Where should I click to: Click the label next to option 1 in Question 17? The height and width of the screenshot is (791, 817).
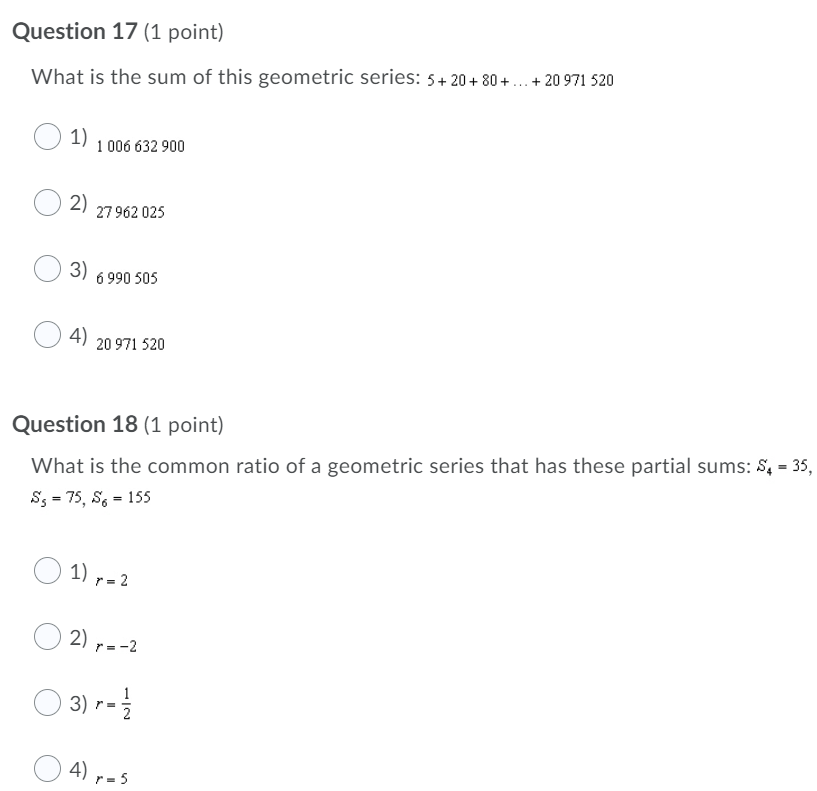tap(80, 135)
